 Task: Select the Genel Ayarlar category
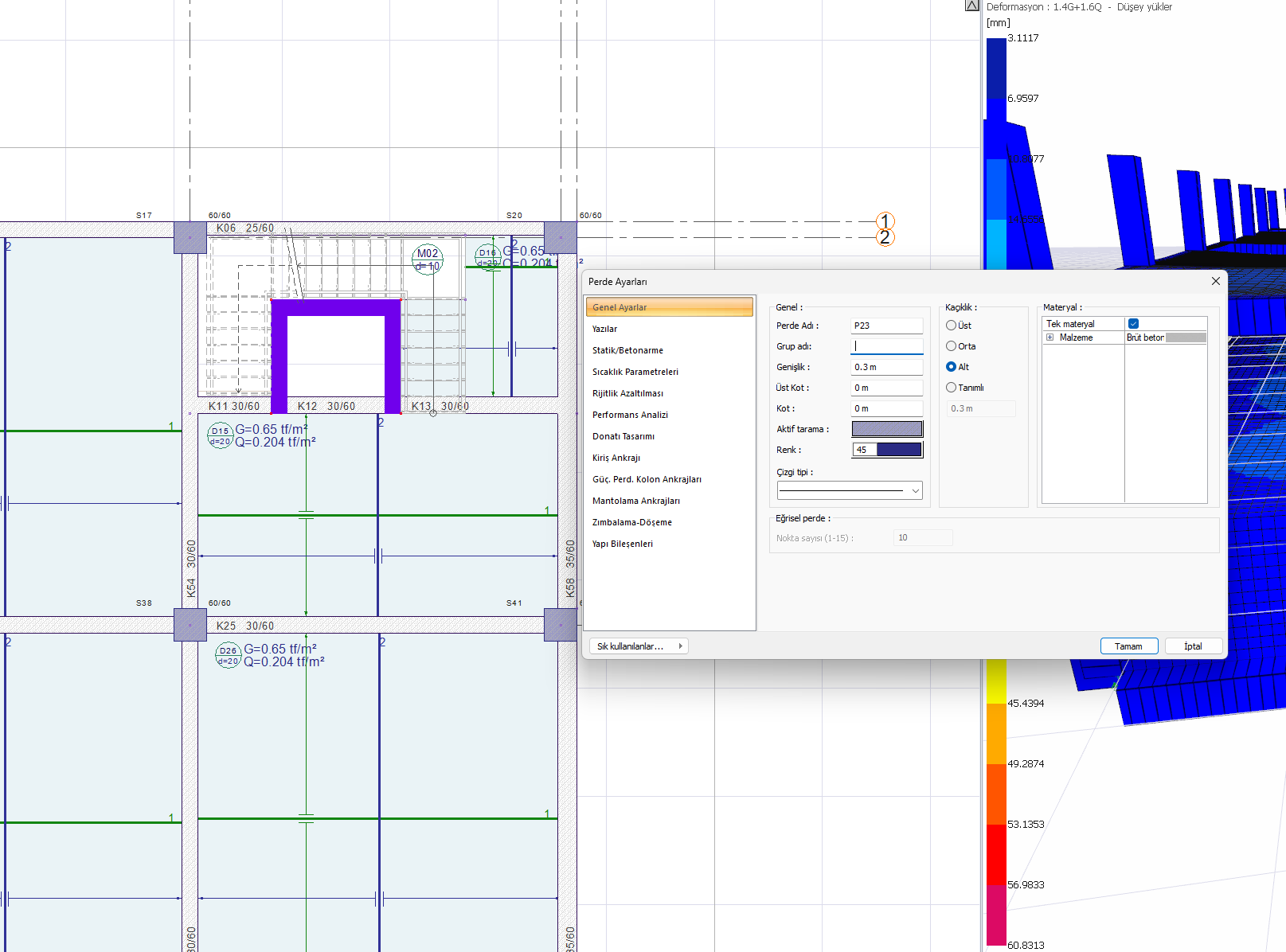[669, 307]
